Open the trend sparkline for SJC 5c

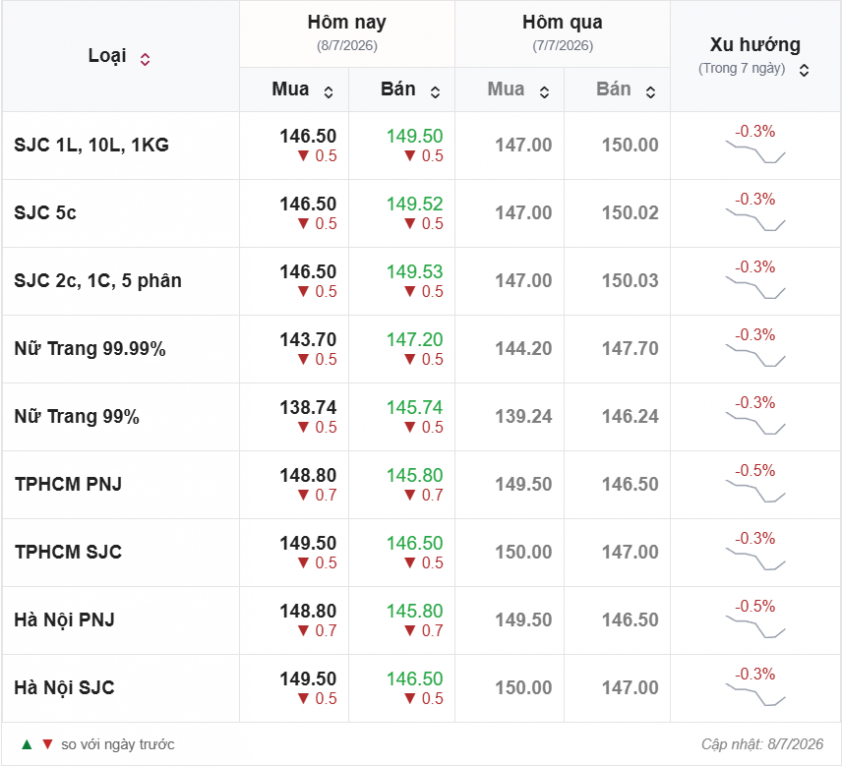755,220
